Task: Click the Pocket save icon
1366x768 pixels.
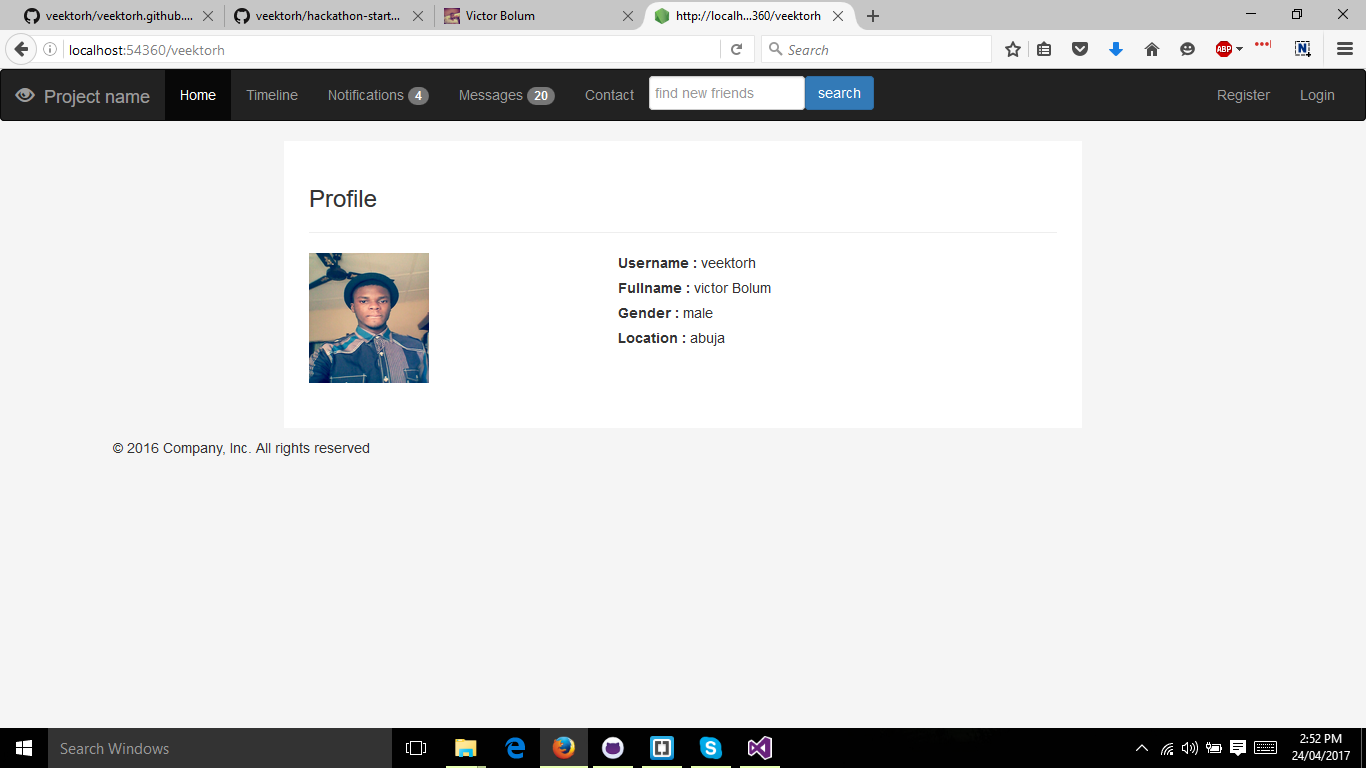Action: coord(1080,48)
